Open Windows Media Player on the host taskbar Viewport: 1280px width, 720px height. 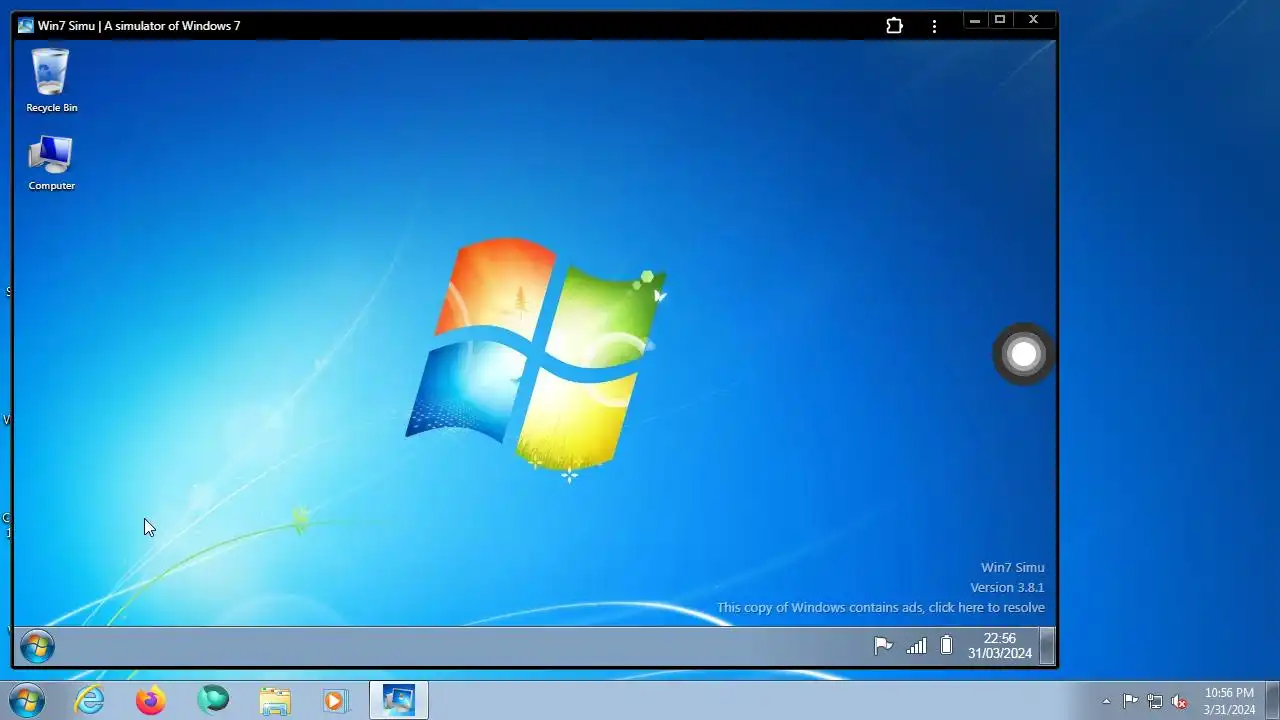pos(336,700)
